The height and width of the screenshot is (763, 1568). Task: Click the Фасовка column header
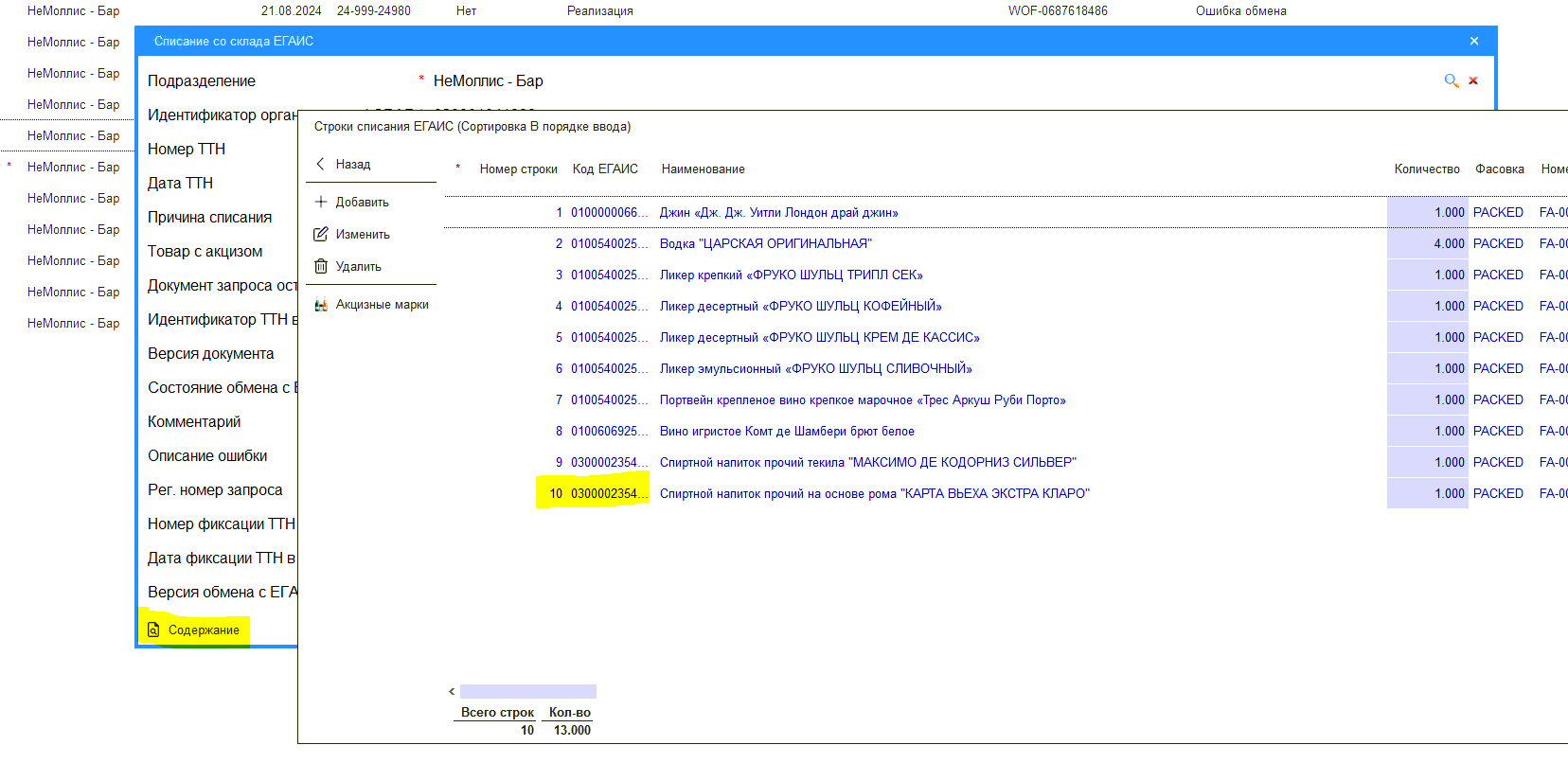click(x=1500, y=169)
